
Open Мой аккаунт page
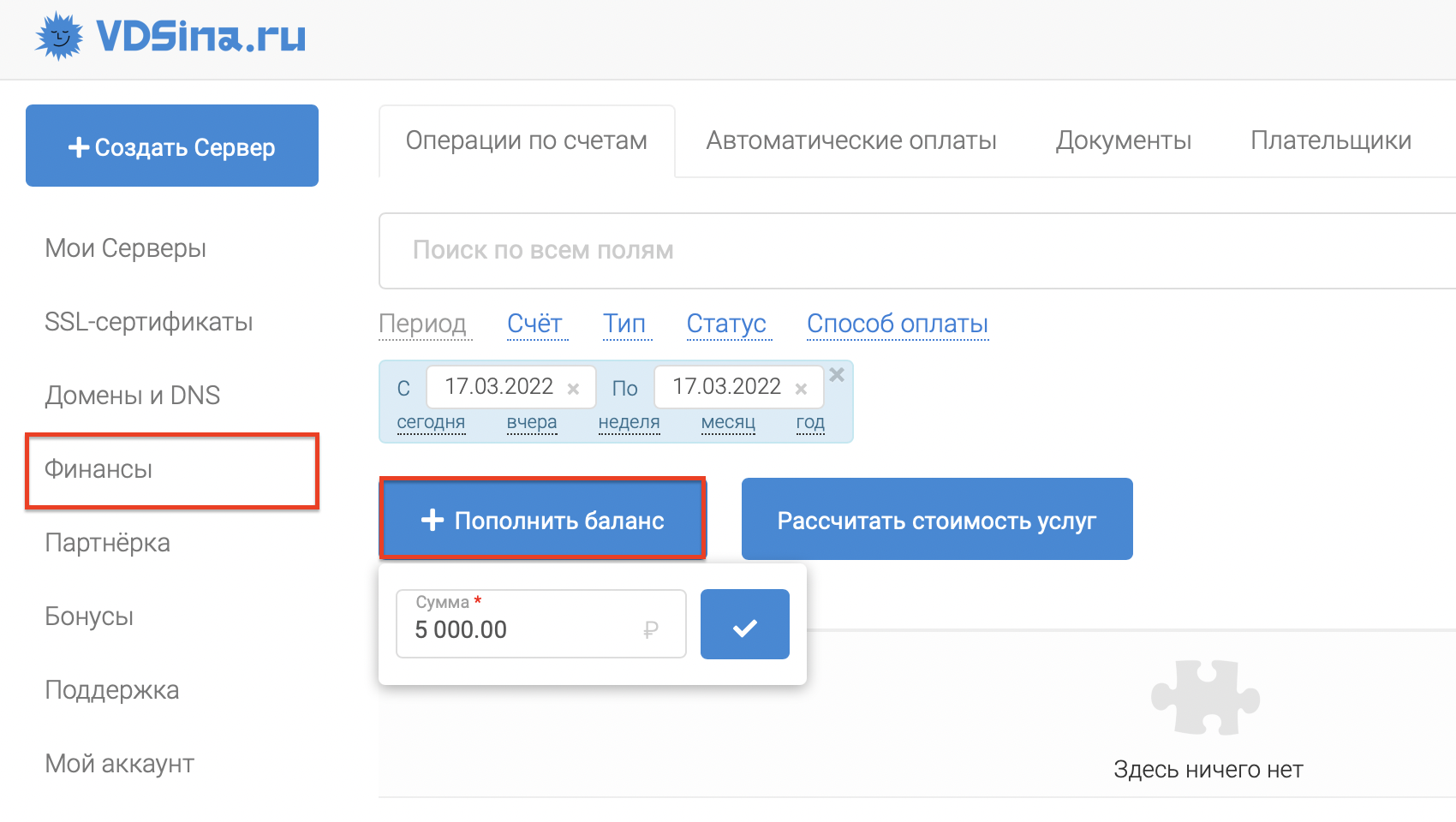pos(120,764)
